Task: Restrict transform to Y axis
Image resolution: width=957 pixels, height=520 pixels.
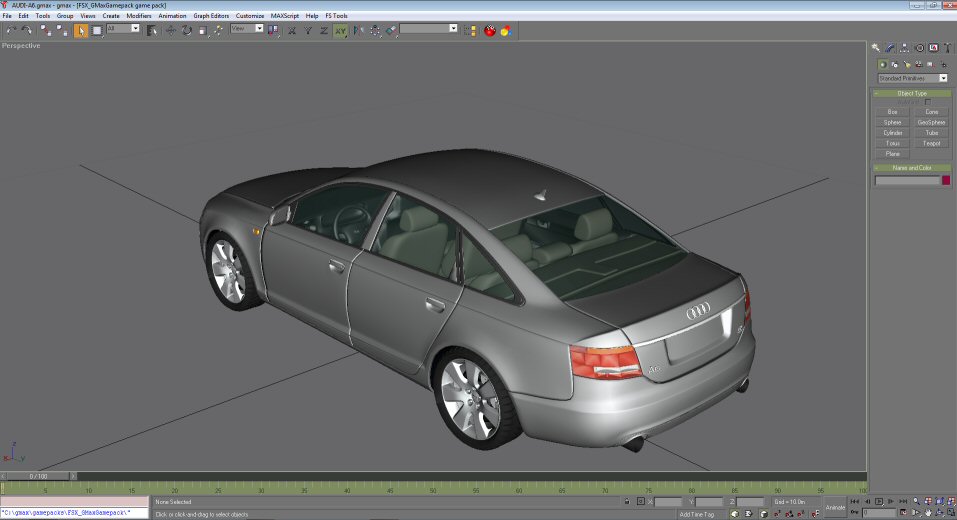Action: pos(308,31)
